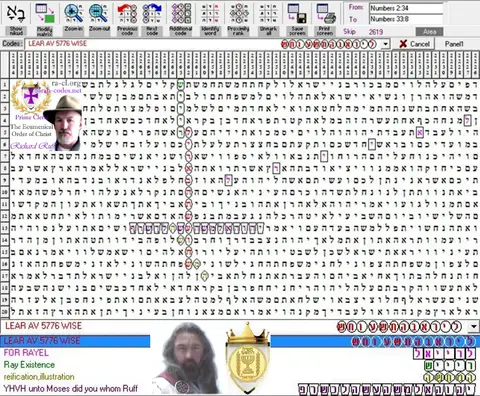Click the Print screen icon
The height and width of the screenshot is (396, 480).
(x=325, y=13)
